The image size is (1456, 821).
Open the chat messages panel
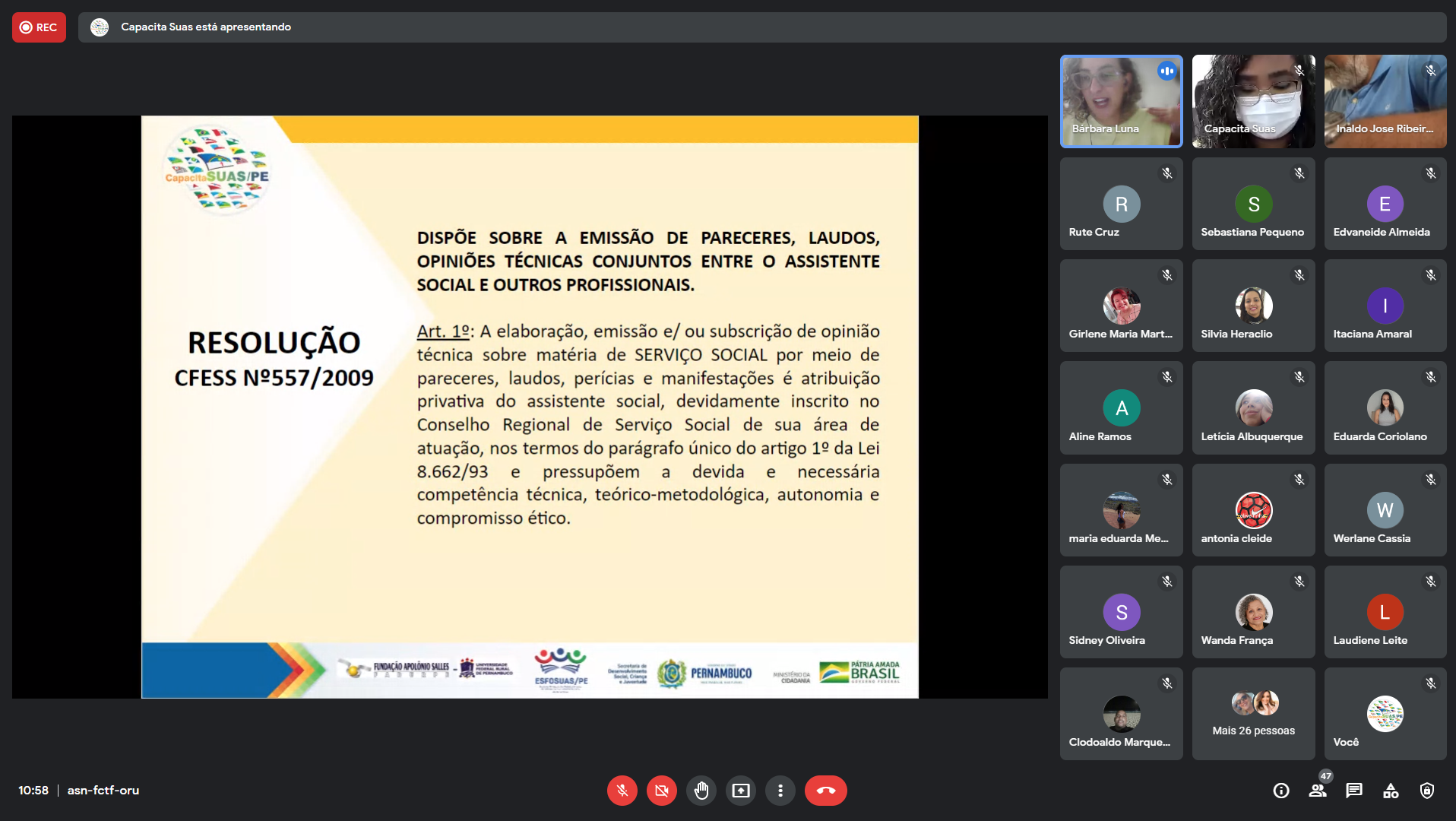click(x=1354, y=791)
